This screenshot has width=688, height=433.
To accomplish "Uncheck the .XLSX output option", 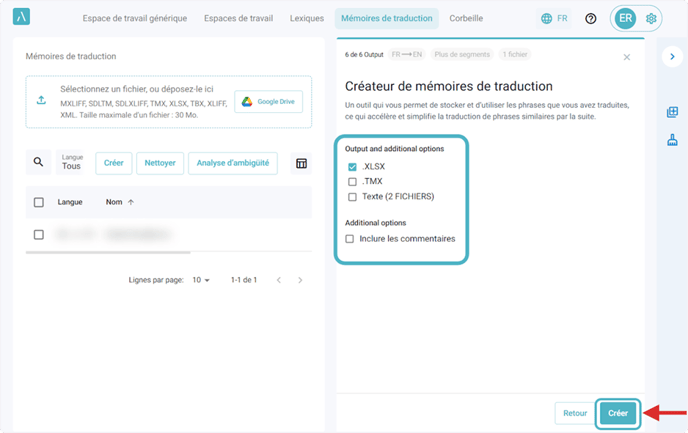I will point(352,167).
